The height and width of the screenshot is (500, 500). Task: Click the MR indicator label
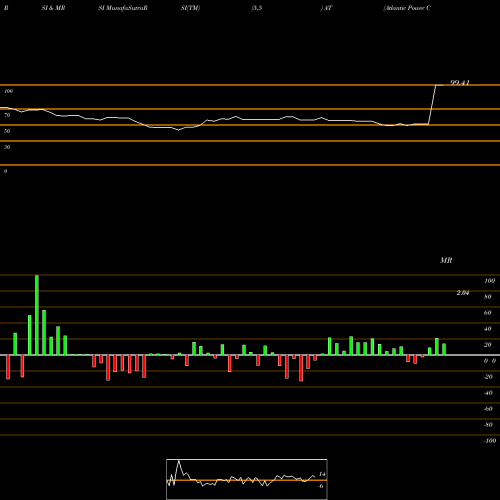446,260
